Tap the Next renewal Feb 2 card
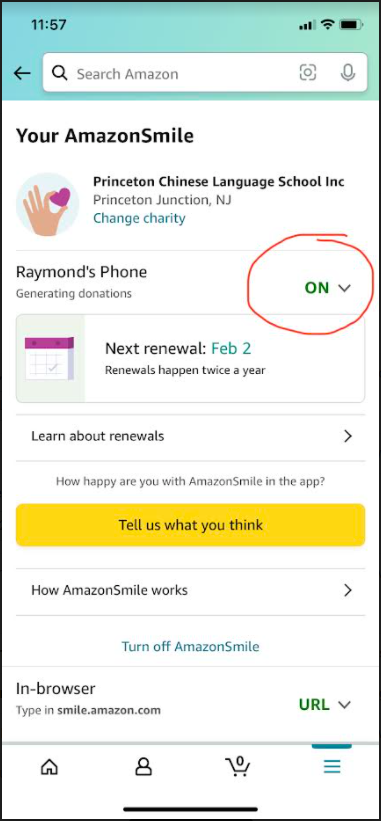 [x=190, y=359]
